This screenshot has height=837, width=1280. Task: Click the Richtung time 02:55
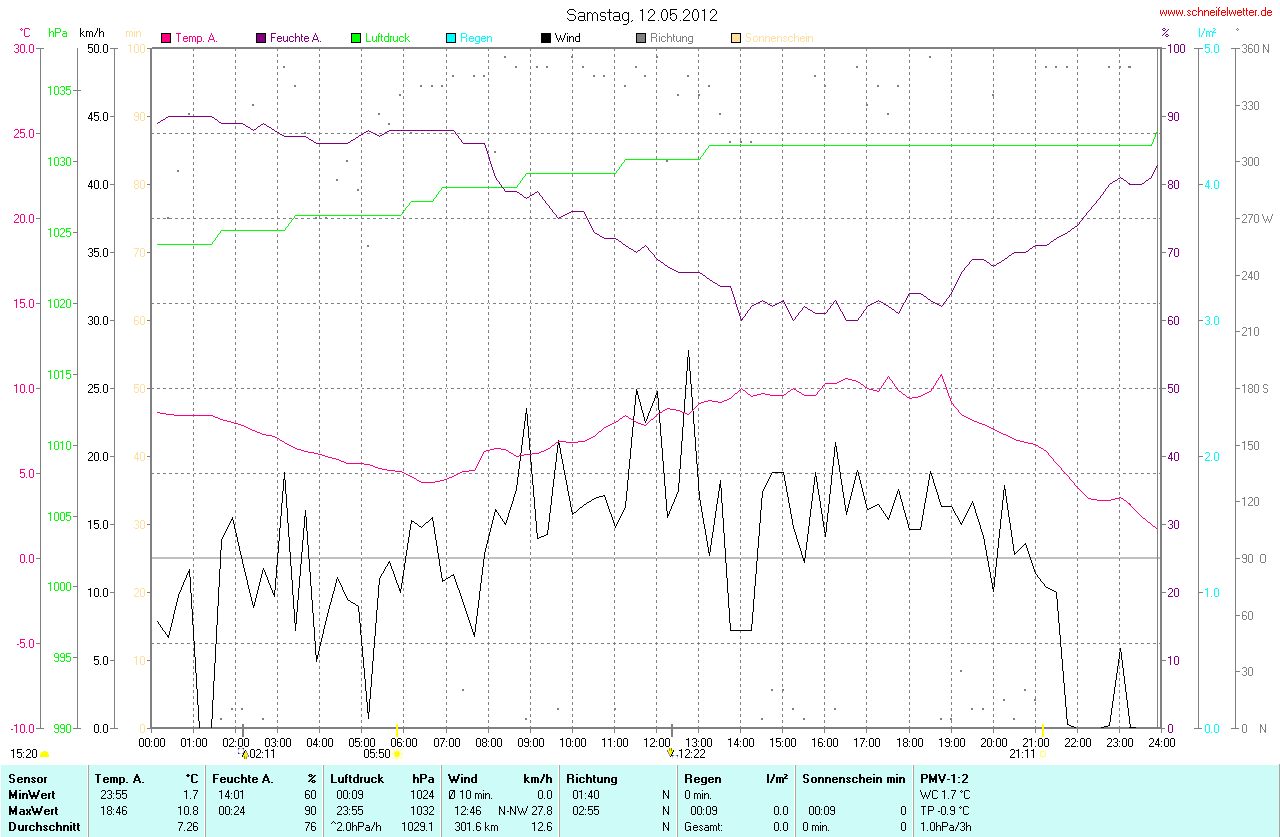(x=586, y=810)
